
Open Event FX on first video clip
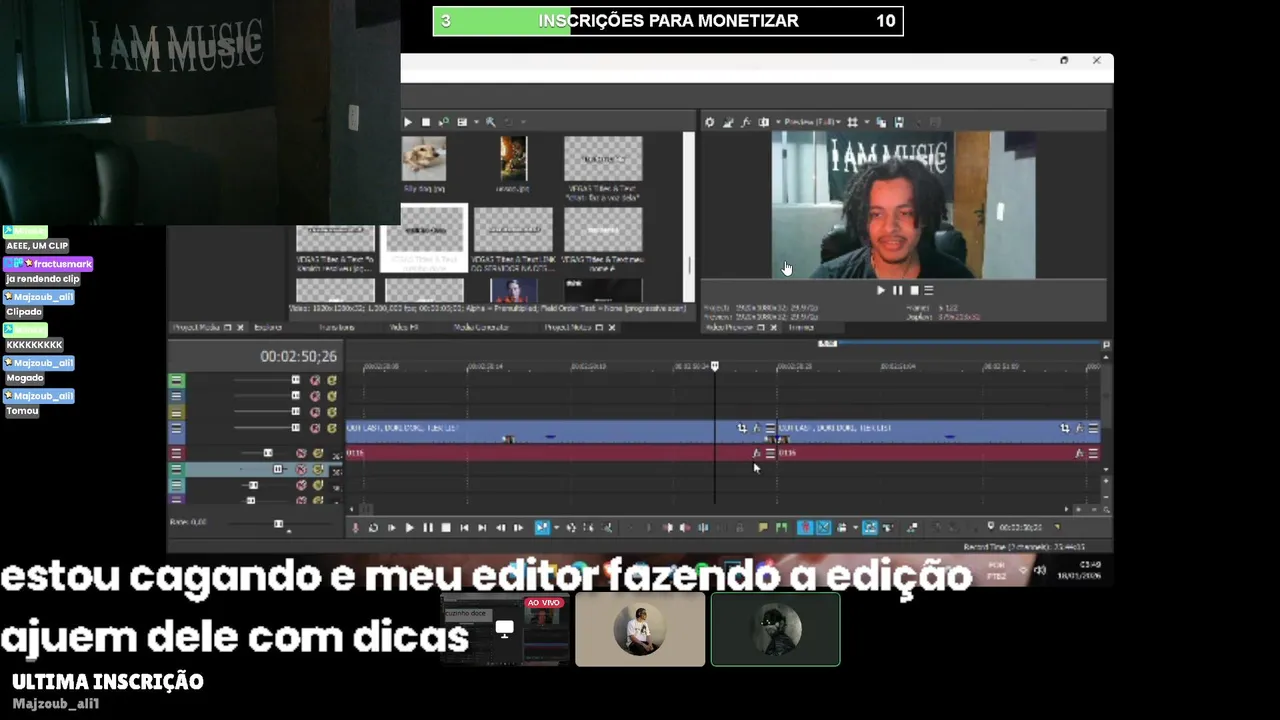point(756,428)
